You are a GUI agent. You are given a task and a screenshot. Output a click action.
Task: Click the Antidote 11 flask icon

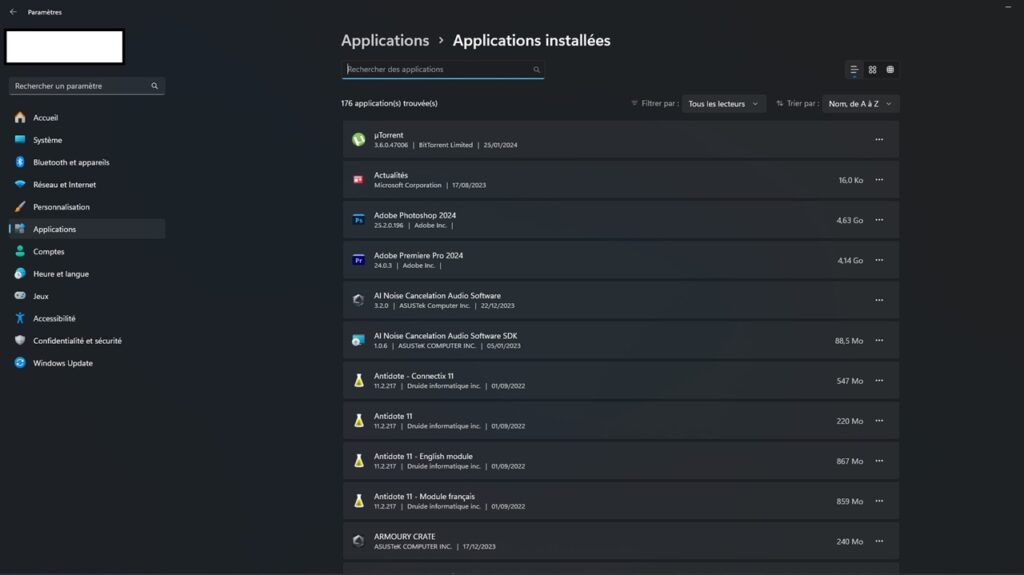coord(359,421)
